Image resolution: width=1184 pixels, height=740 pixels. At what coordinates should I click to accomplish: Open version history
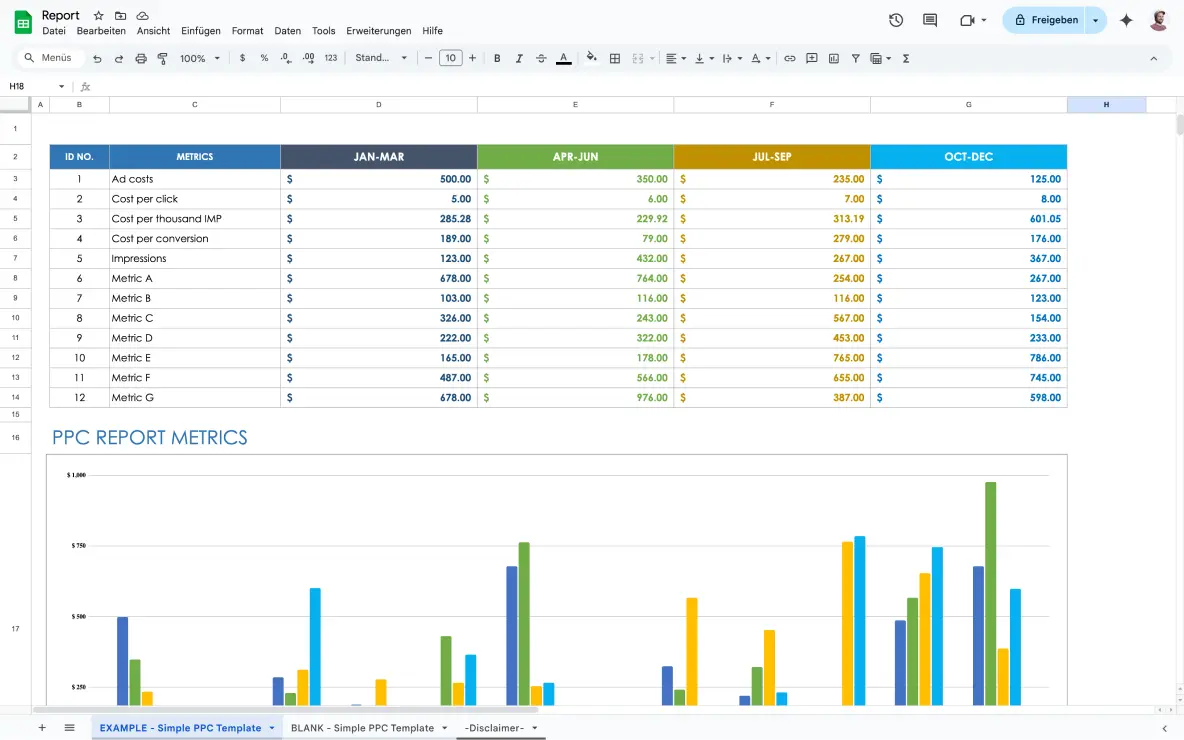[896, 19]
